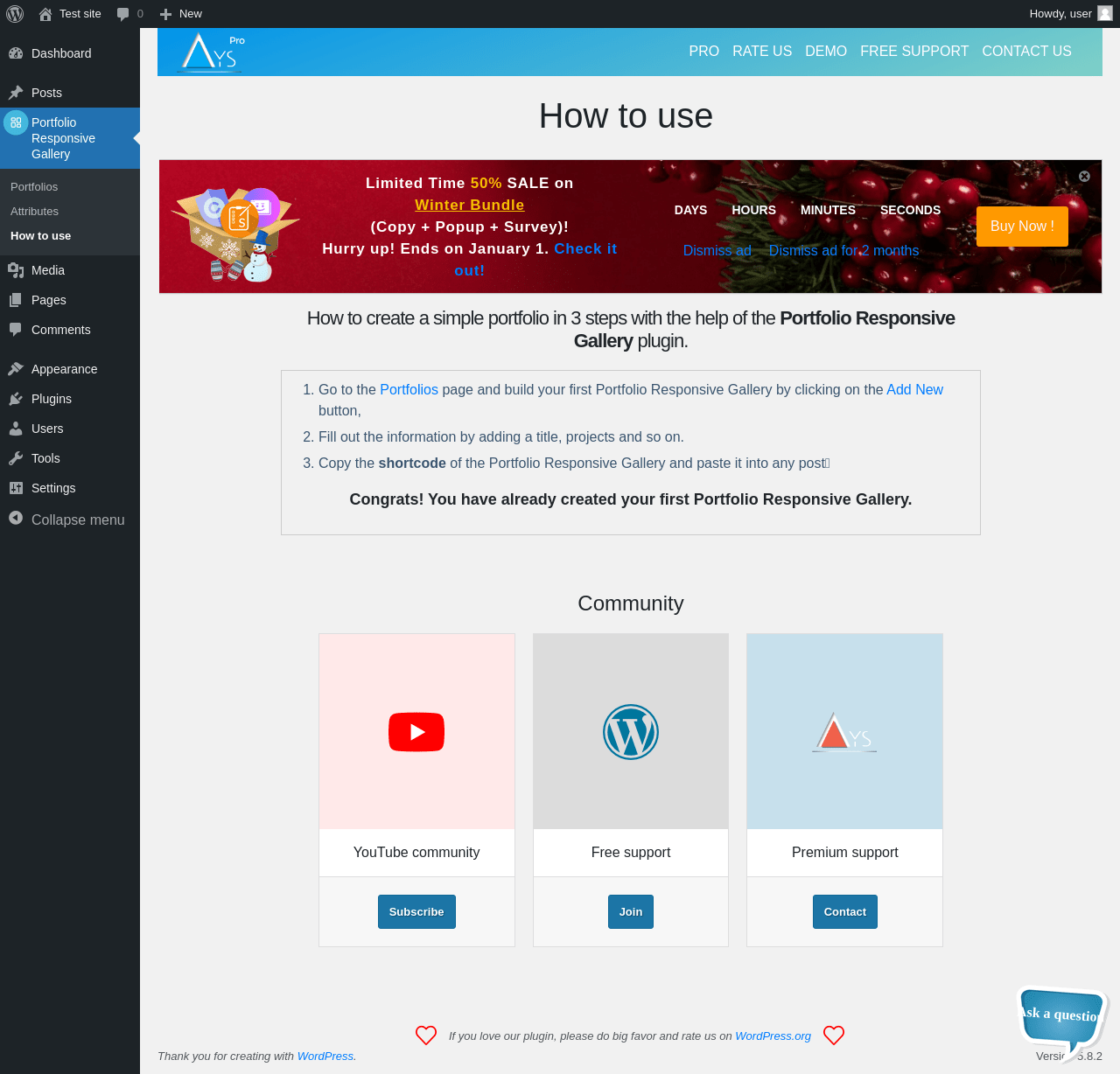Click the AYS logo in Premium support card

pyautogui.click(x=844, y=733)
